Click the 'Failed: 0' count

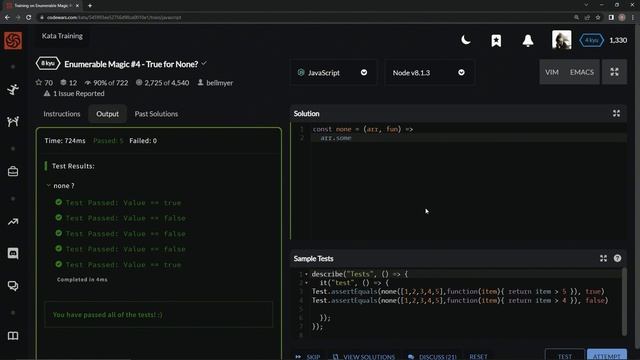pyautogui.click(x=143, y=140)
